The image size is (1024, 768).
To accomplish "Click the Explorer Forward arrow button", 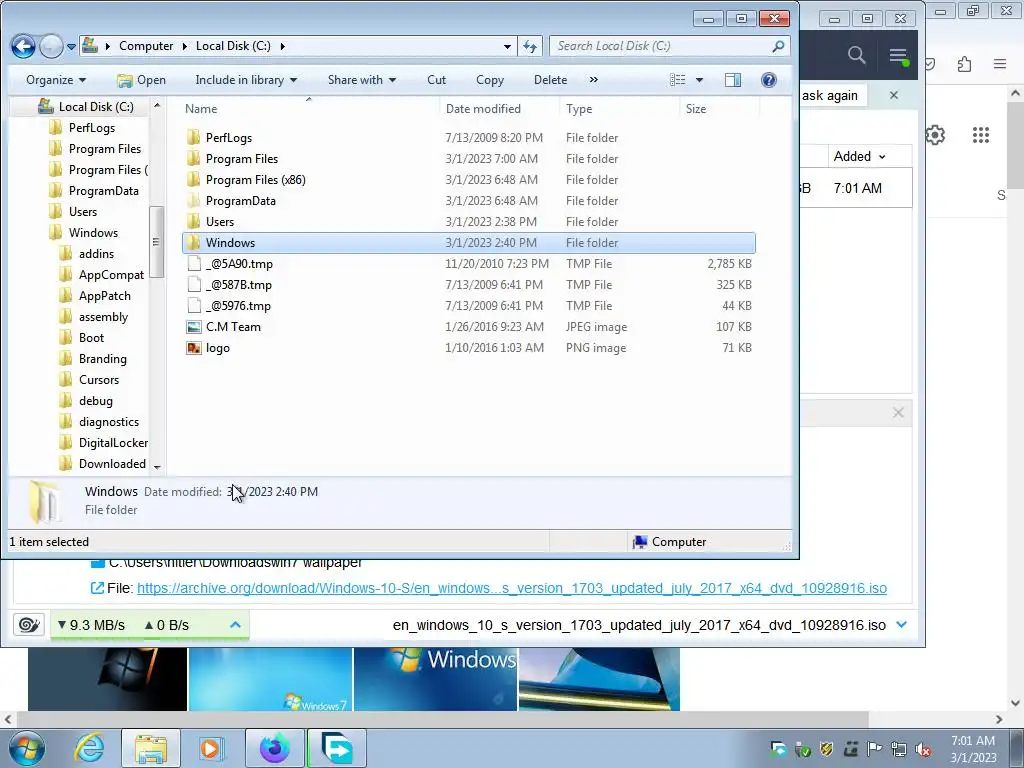I will click(x=51, y=46).
